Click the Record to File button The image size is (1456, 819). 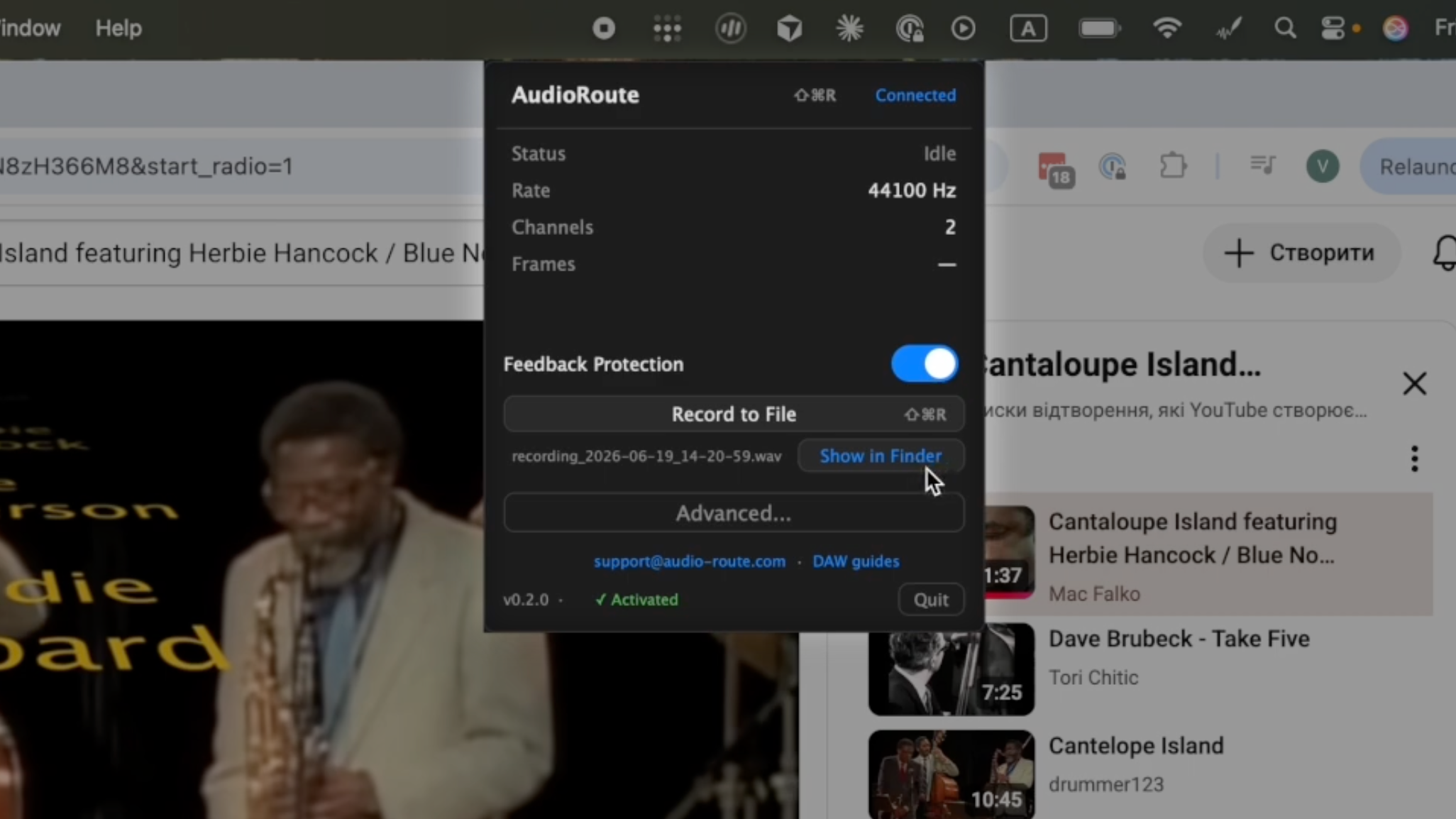pyautogui.click(x=734, y=414)
